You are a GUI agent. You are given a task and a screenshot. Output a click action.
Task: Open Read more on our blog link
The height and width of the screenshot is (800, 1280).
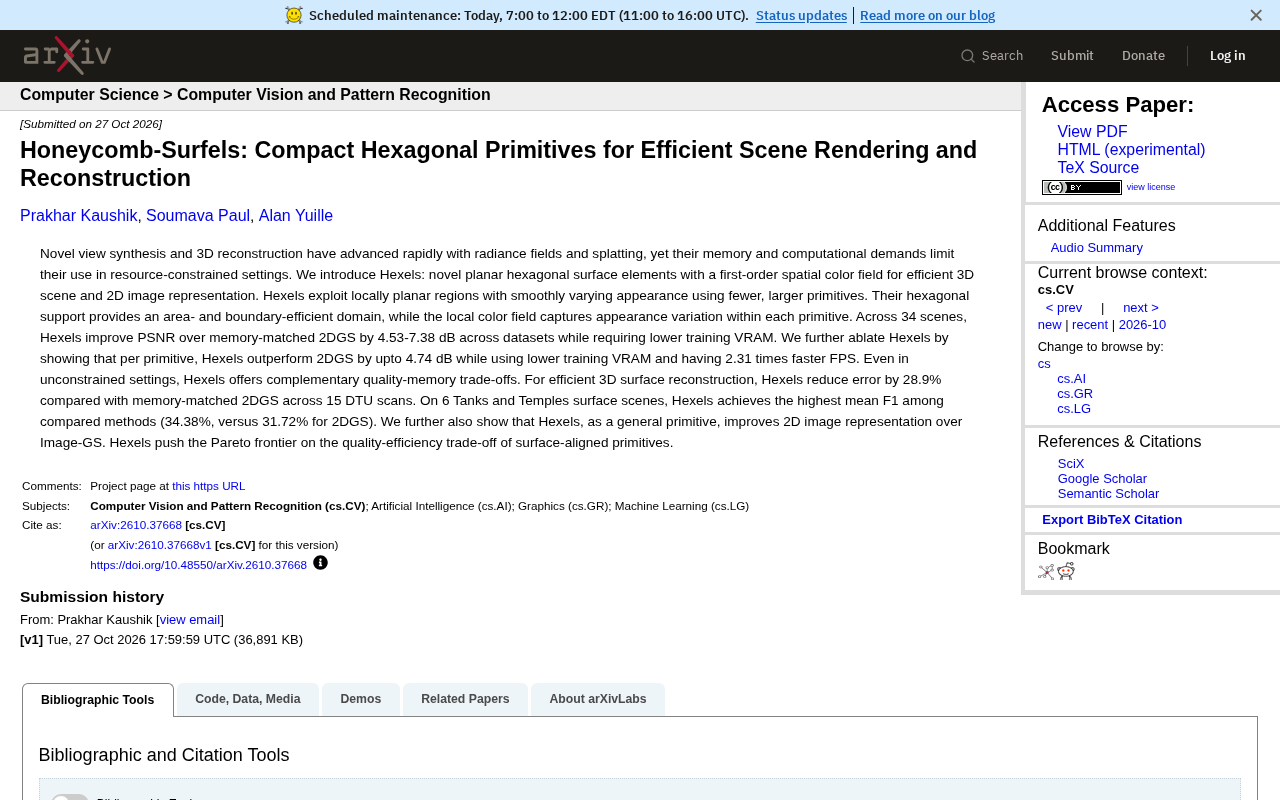(x=927, y=15)
